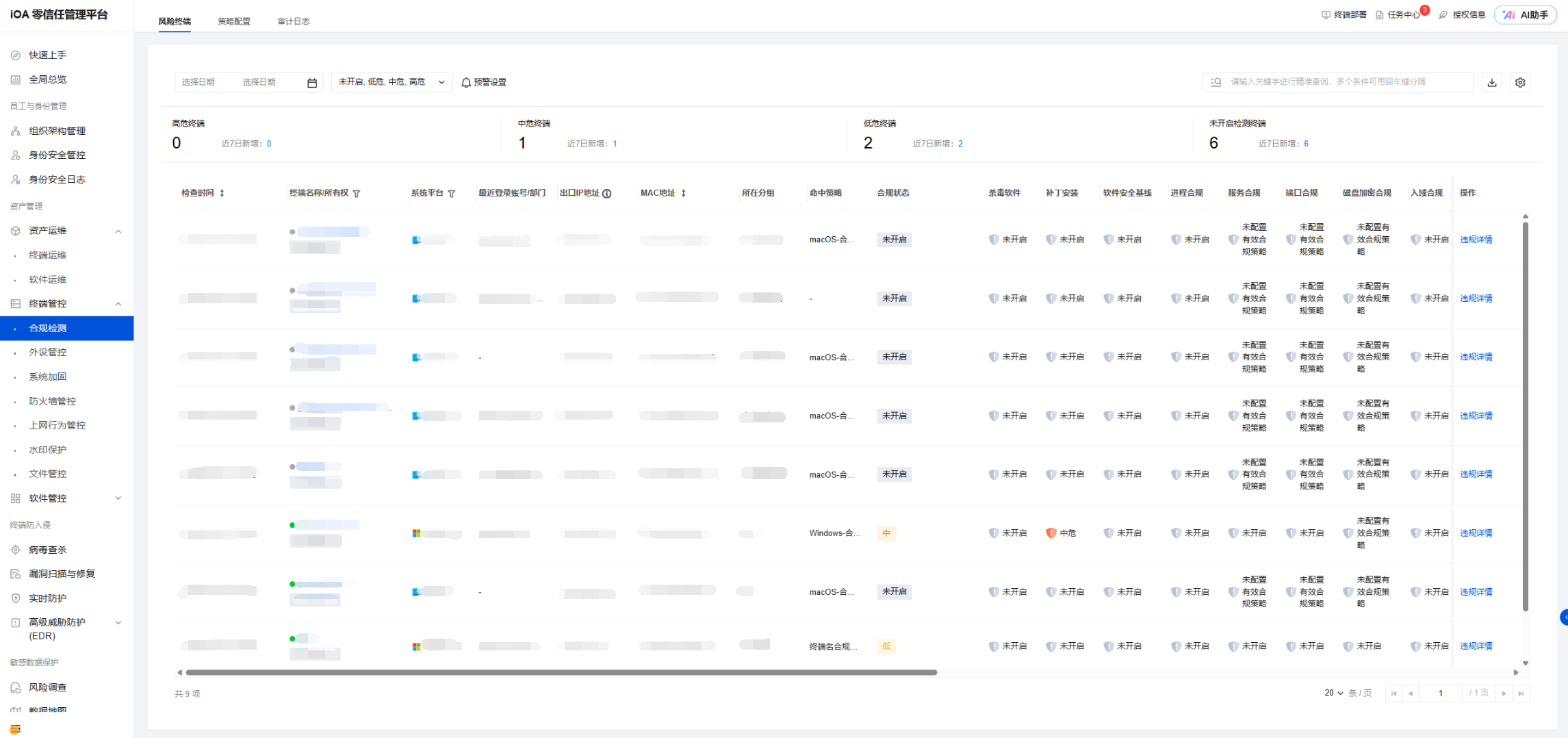The height and width of the screenshot is (738, 1568).
Task: Open 违规详情 for the 终端名合规 row
Action: coord(1476,646)
